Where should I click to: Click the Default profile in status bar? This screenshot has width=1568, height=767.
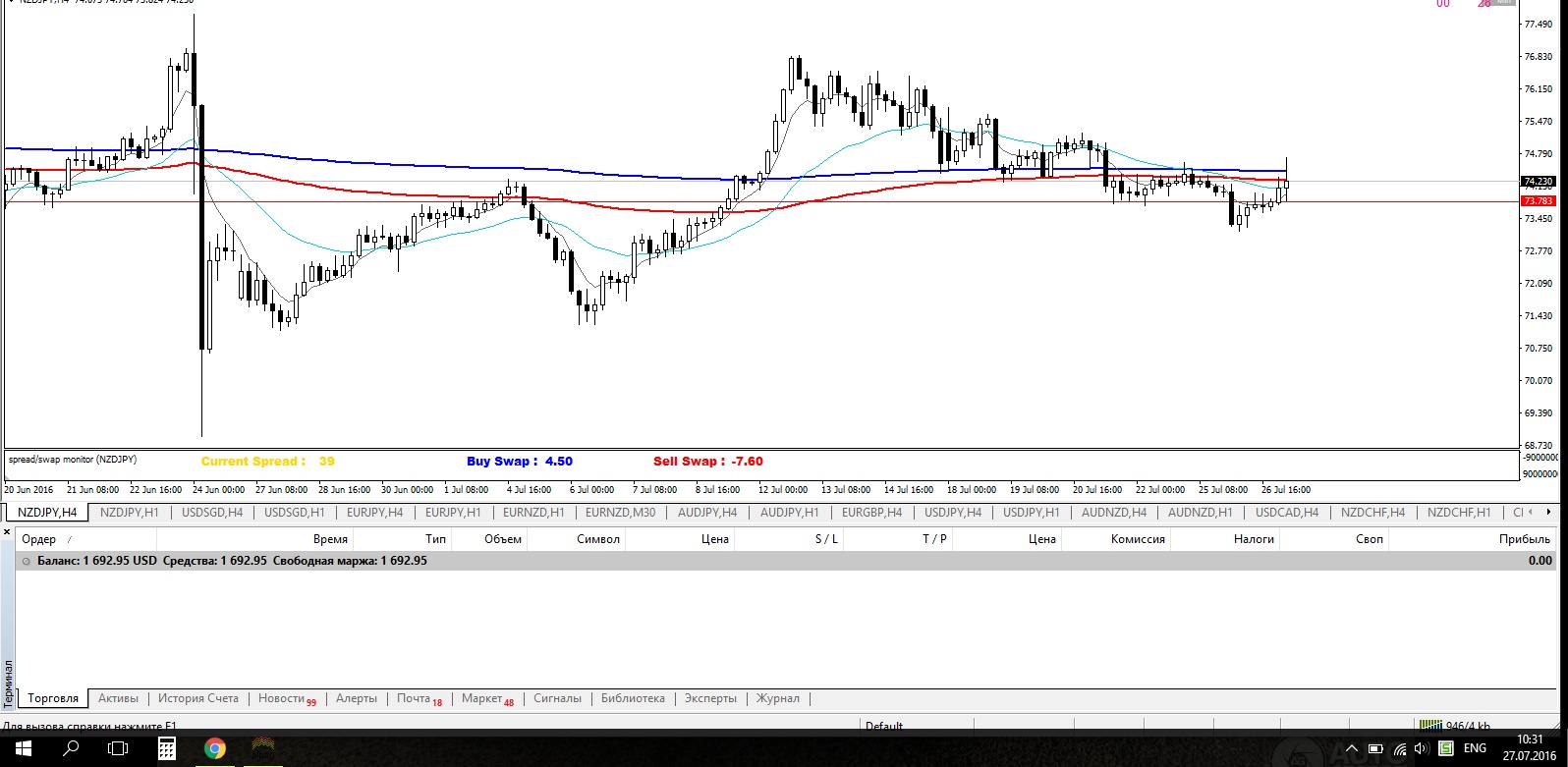(x=884, y=726)
